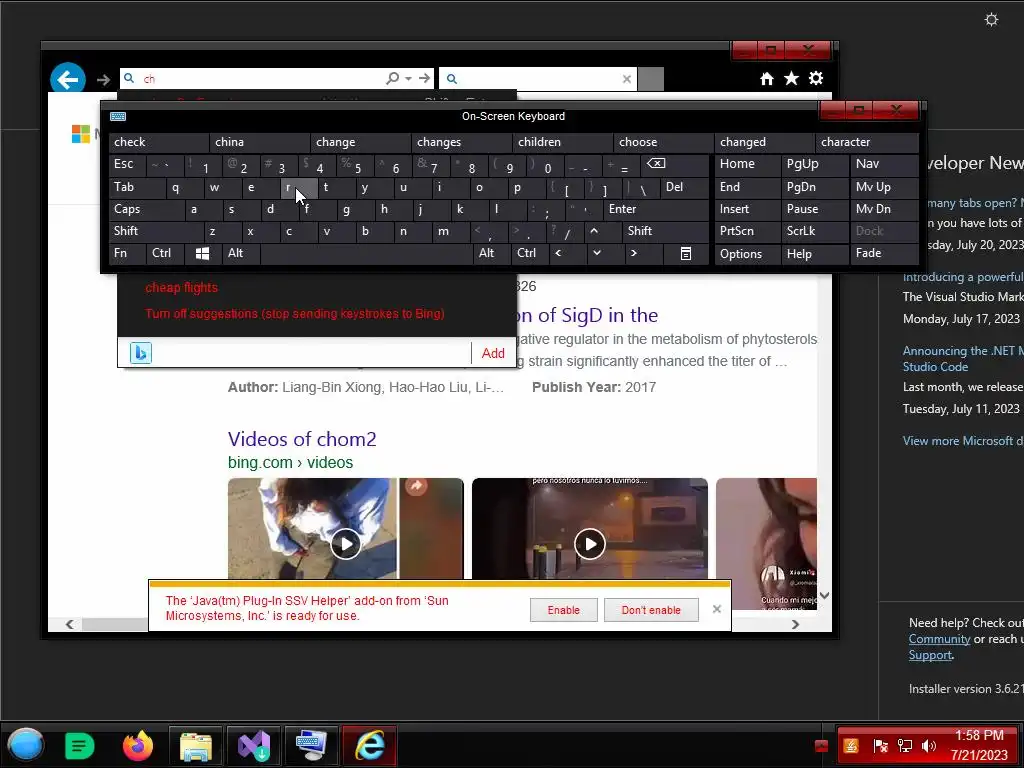
Task: Toggle the Fn key on On-Screen Keyboard
Action: click(127, 253)
